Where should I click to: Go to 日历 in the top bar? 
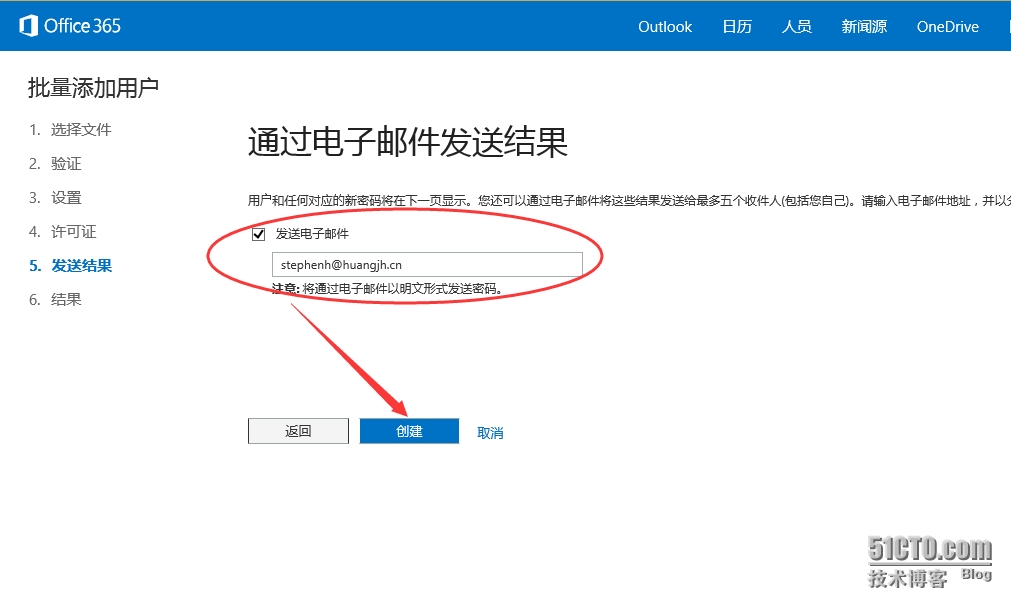(x=737, y=27)
